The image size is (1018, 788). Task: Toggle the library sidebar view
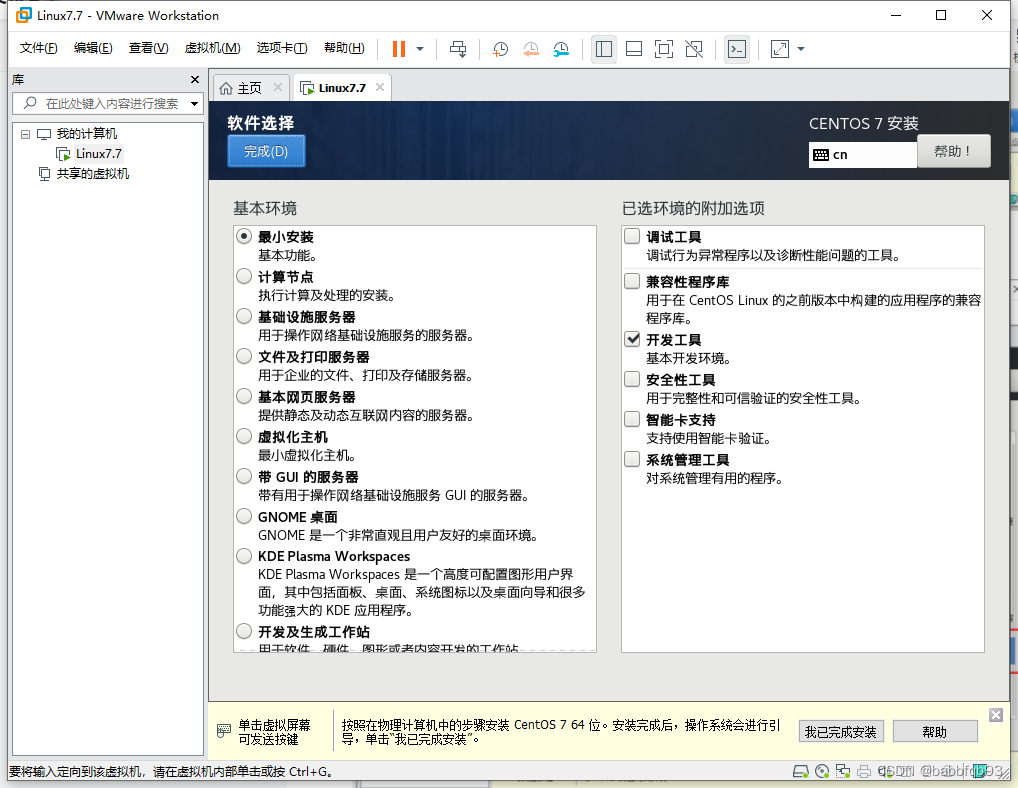coord(604,49)
